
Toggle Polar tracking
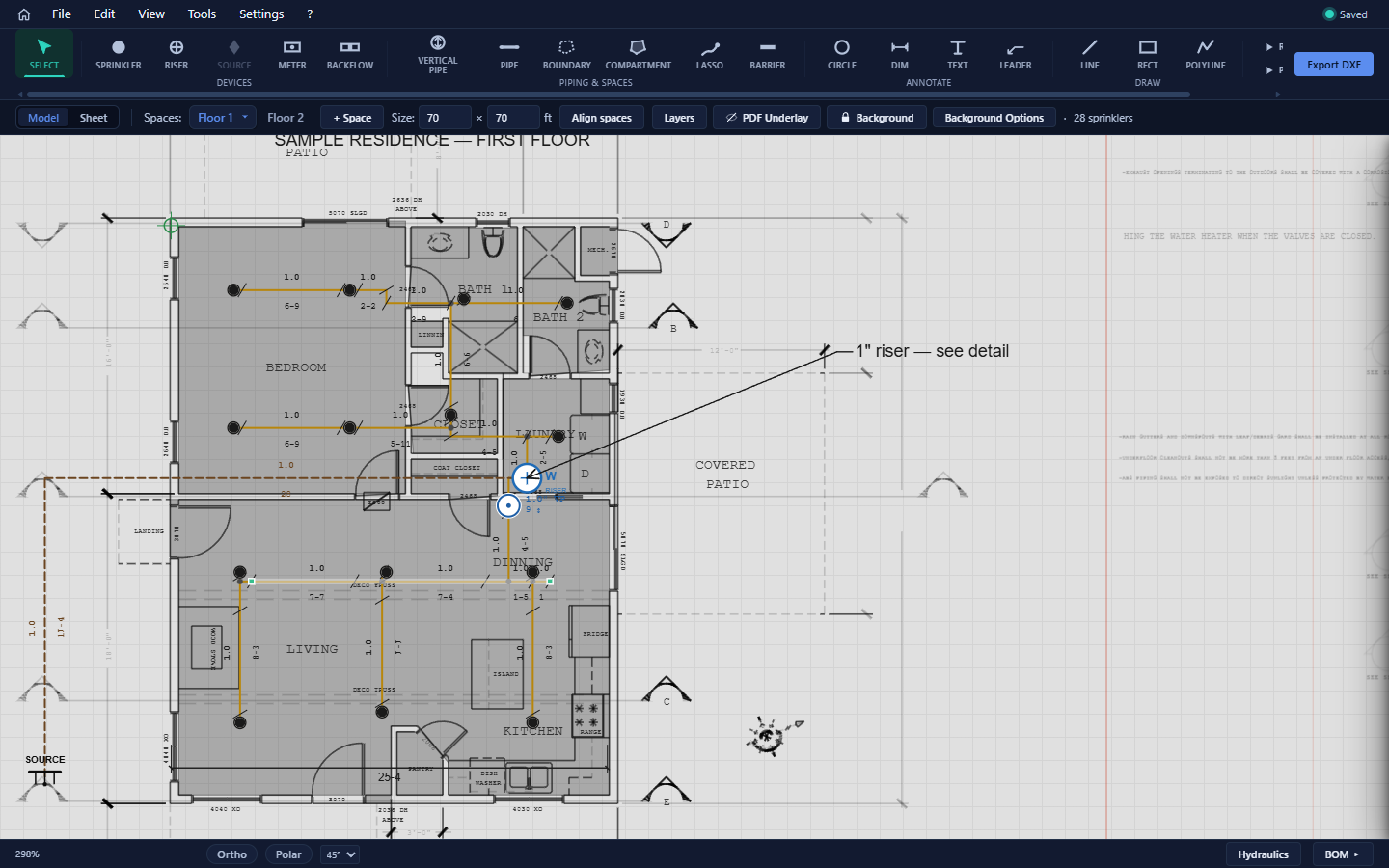tap(288, 854)
